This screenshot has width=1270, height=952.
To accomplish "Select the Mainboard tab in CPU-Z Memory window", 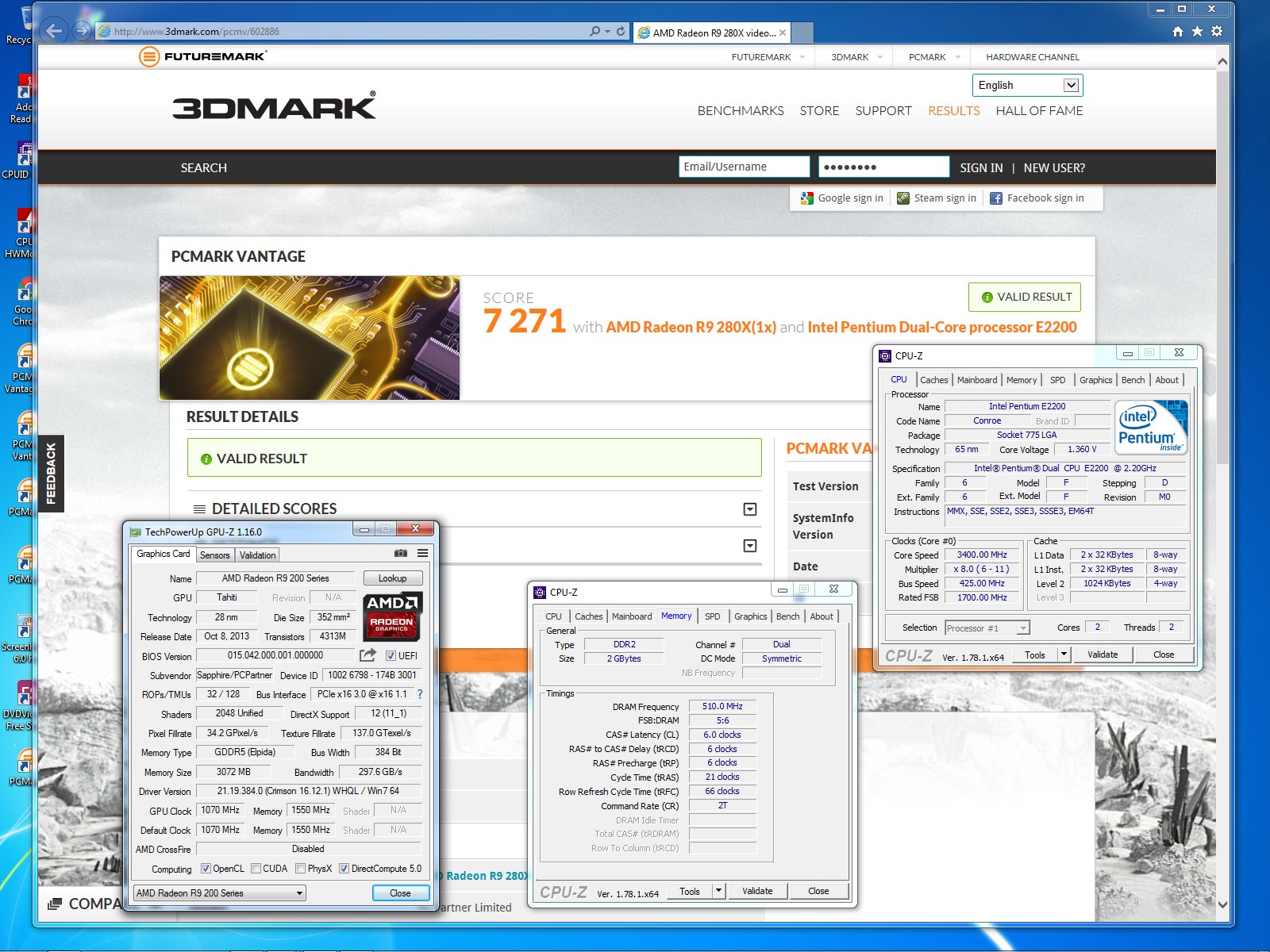I will (x=632, y=616).
